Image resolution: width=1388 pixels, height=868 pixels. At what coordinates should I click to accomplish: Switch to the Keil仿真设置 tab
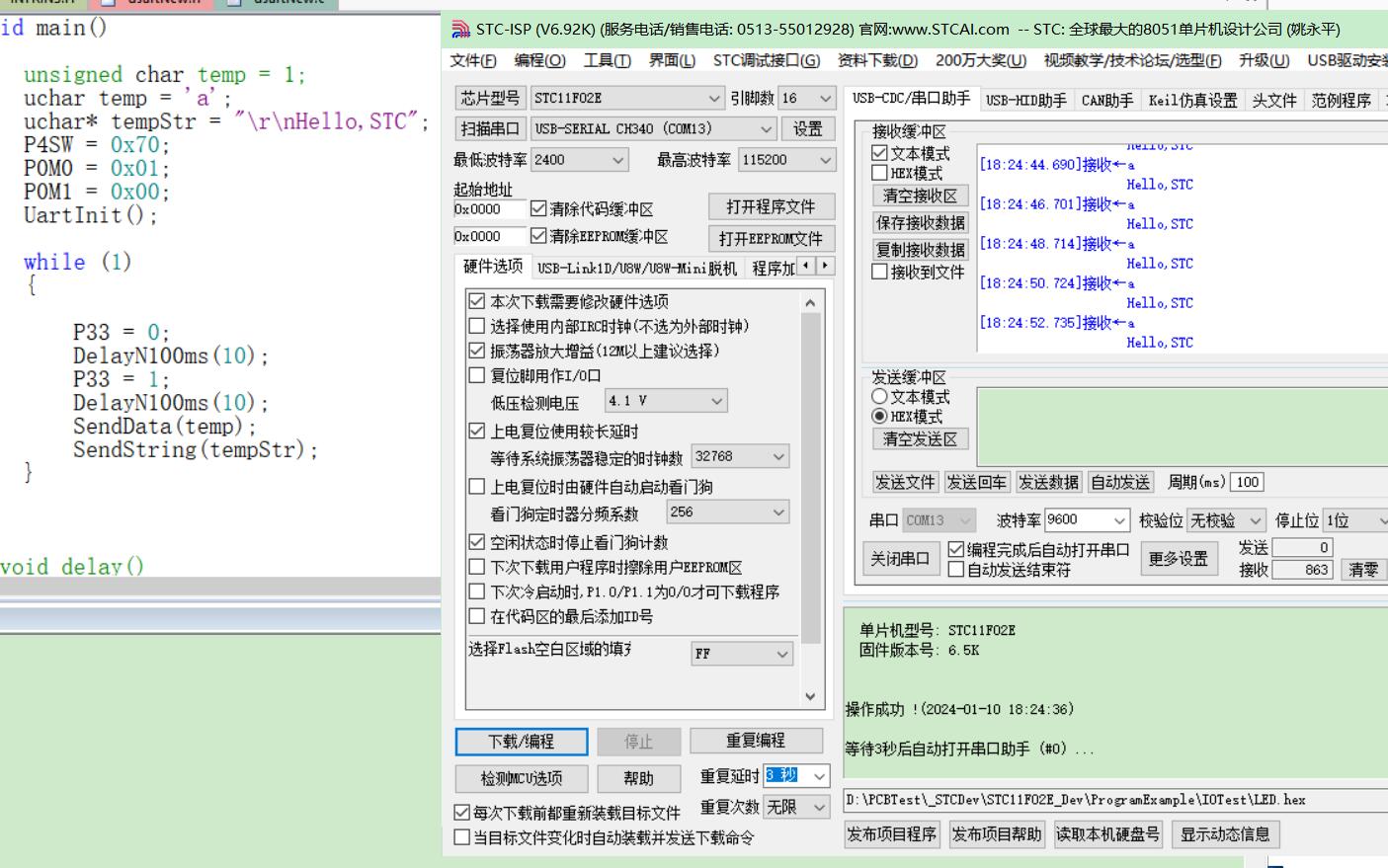click(1192, 100)
